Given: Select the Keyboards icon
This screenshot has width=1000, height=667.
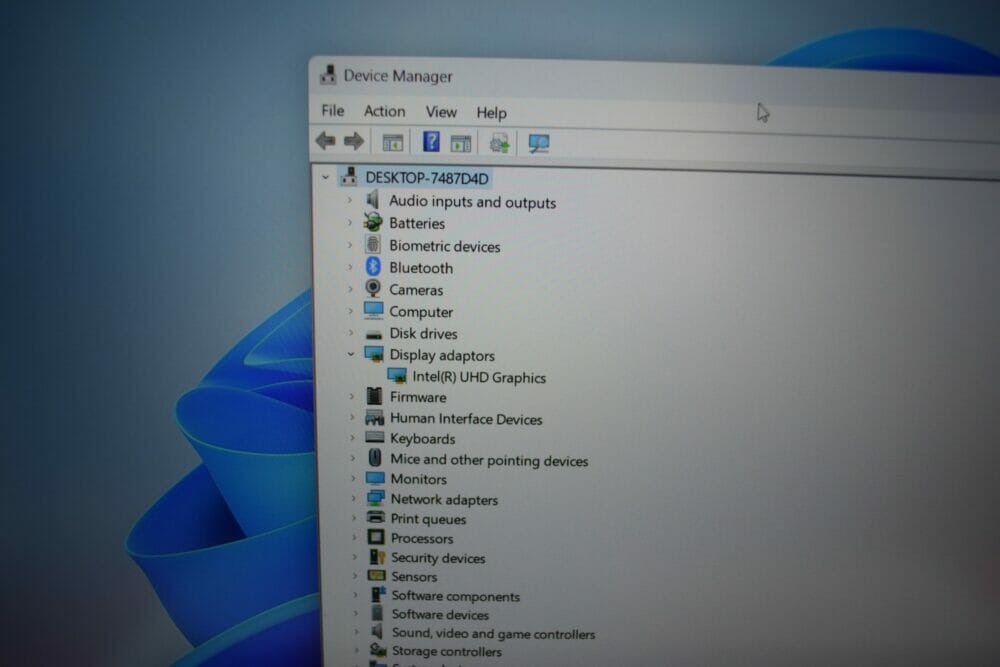Looking at the screenshot, I should (374, 437).
